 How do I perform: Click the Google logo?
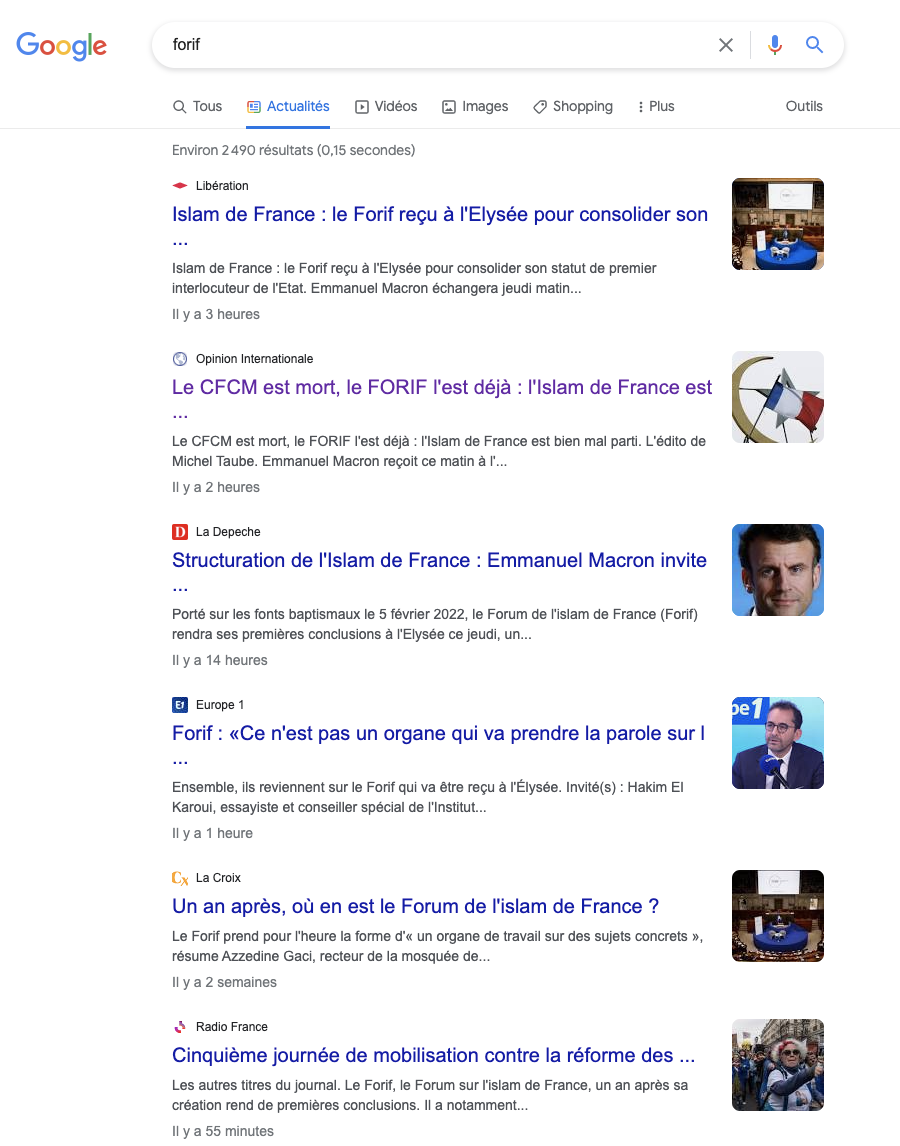61,46
